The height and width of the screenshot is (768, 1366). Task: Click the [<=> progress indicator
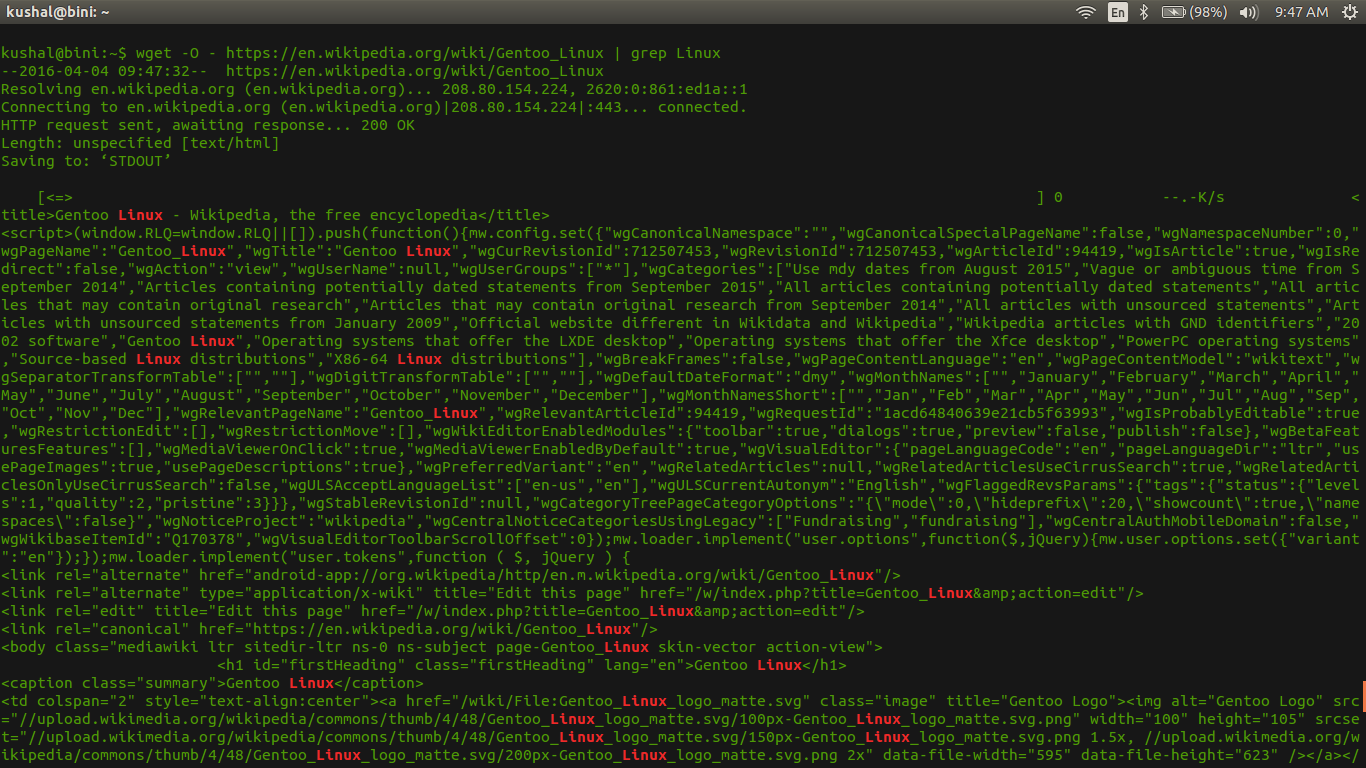(55, 197)
